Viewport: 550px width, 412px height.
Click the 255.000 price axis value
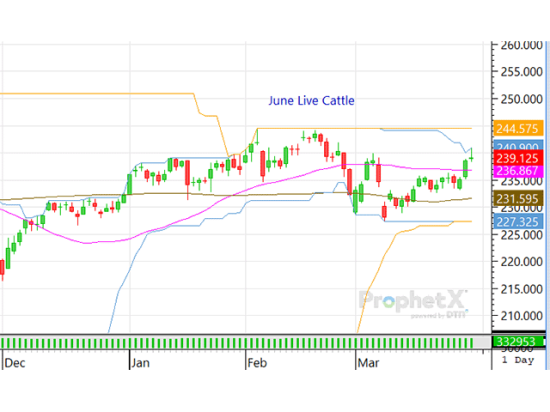(521, 72)
